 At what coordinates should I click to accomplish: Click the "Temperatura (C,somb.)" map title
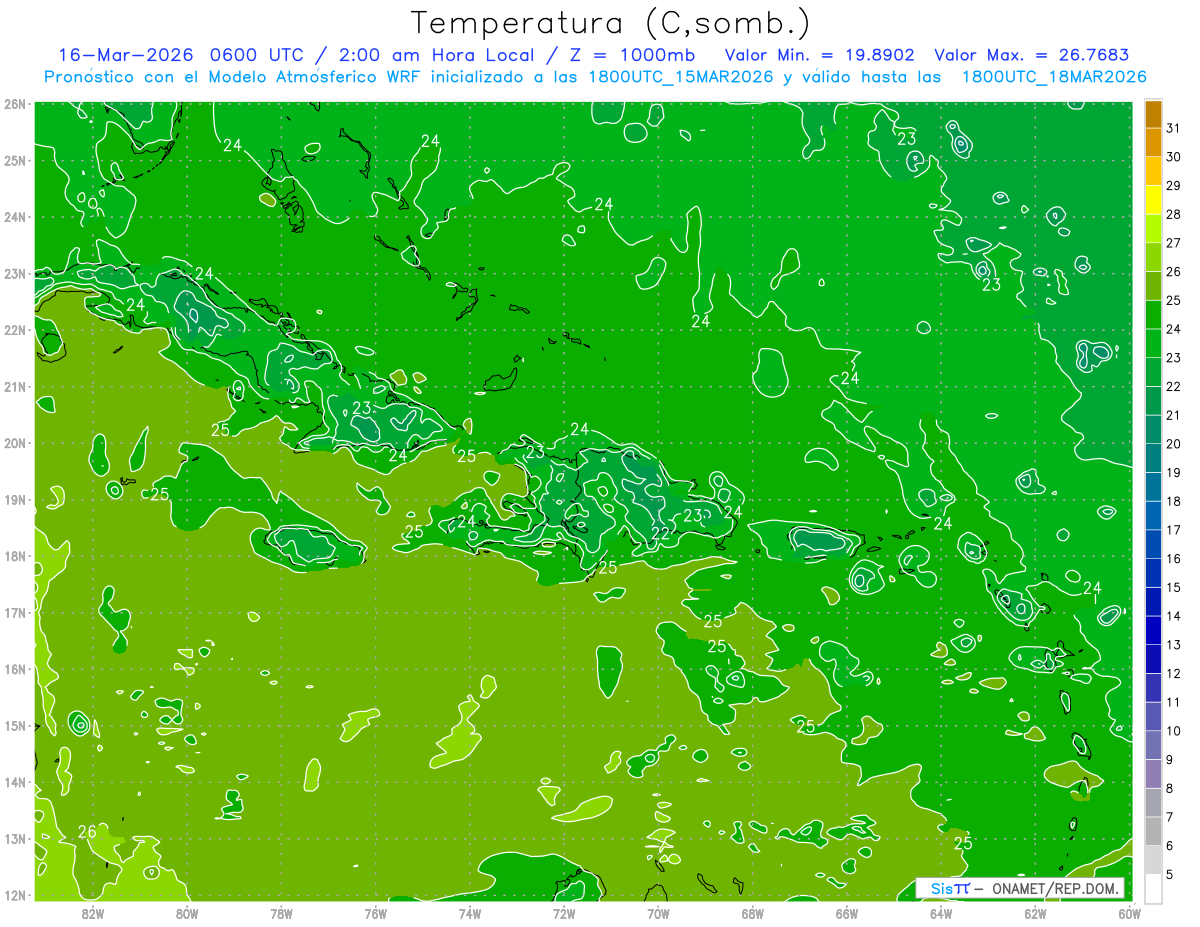(610, 23)
